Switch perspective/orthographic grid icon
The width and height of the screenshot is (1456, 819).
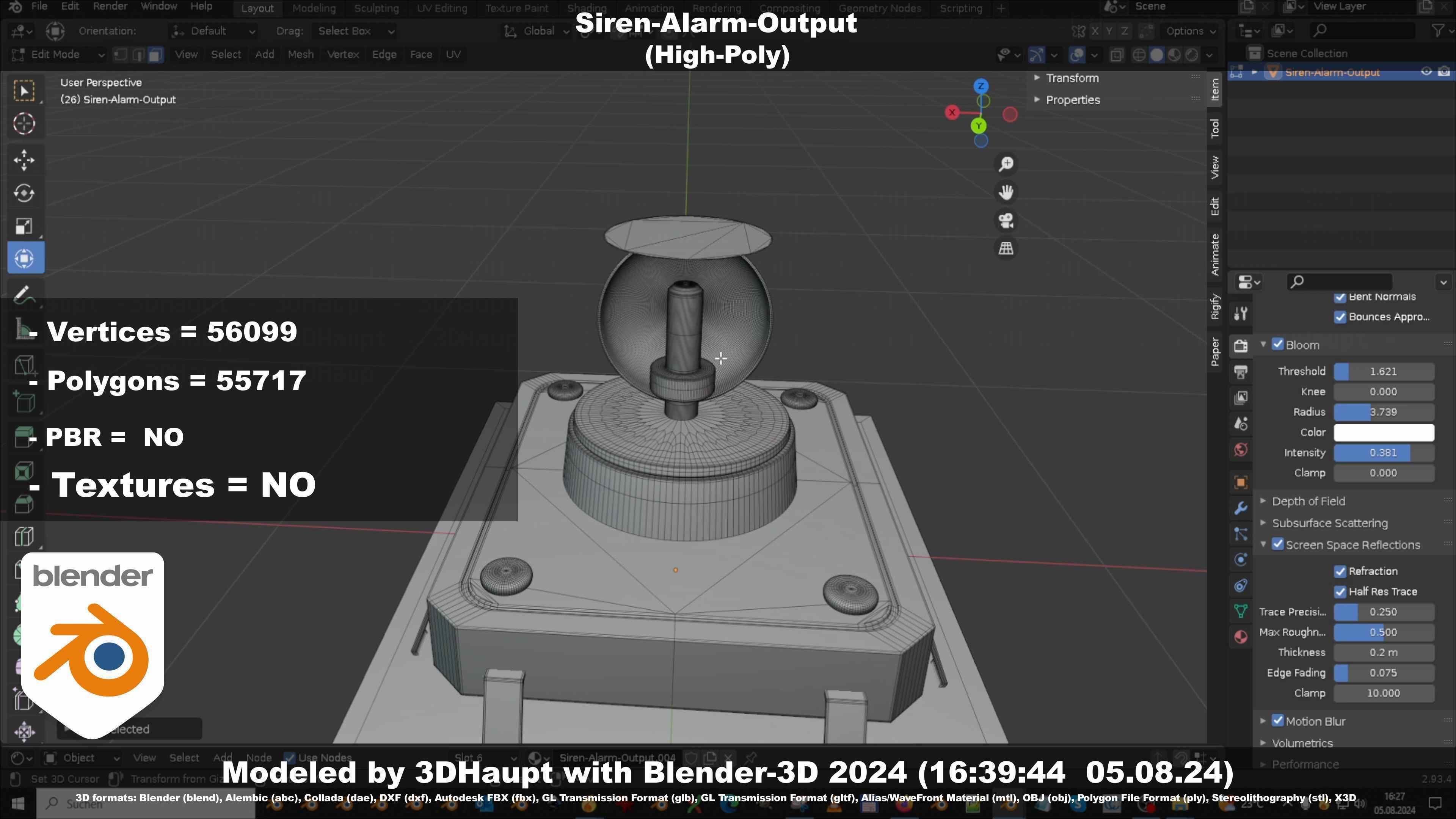click(x=1006, y=248)
